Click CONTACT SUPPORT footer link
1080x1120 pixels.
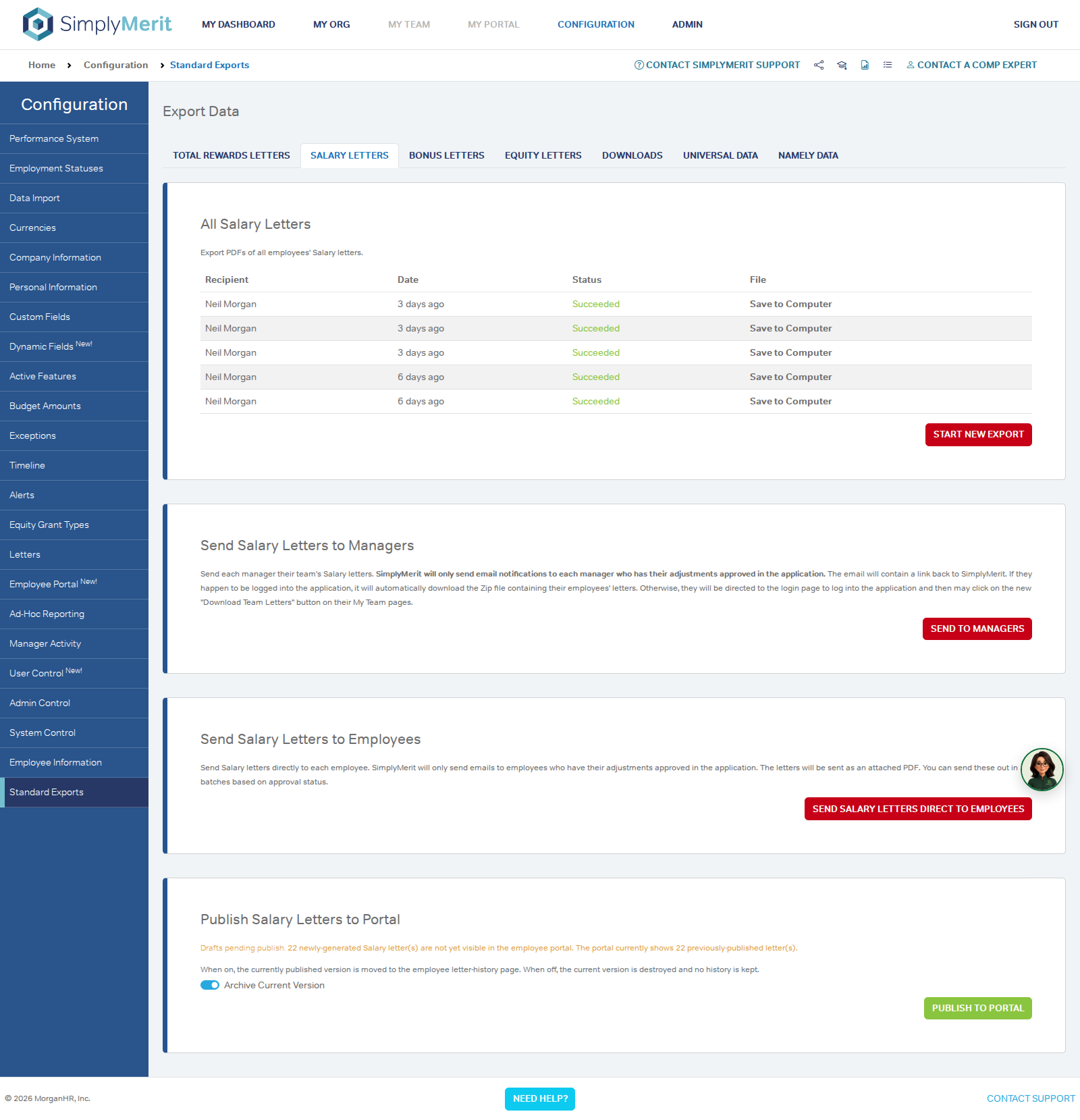coord(1031,1098)
